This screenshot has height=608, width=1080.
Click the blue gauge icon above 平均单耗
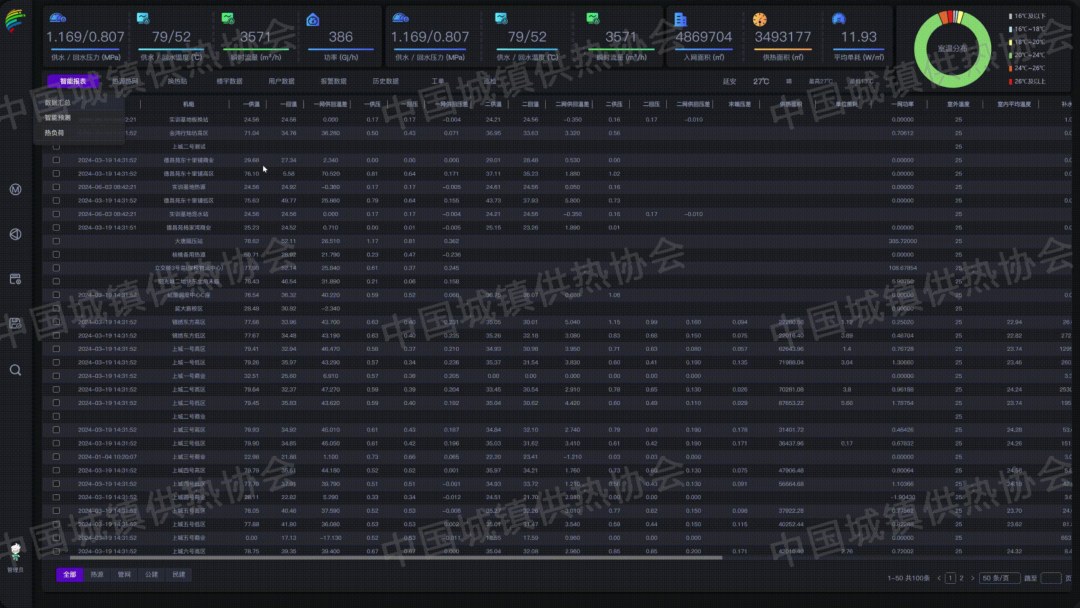[x=838, y=19]
